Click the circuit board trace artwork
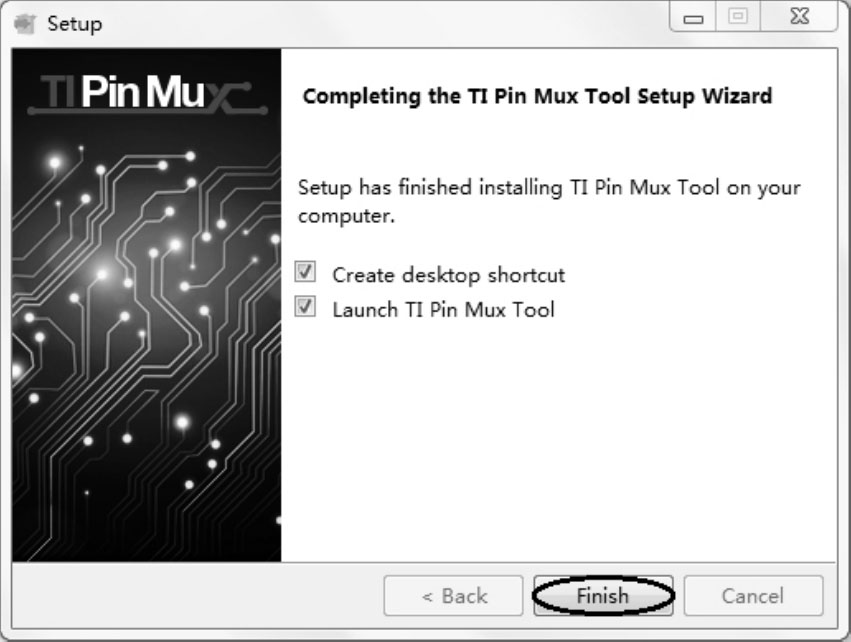This screenshot has height=642, width=851. (147, 347)
